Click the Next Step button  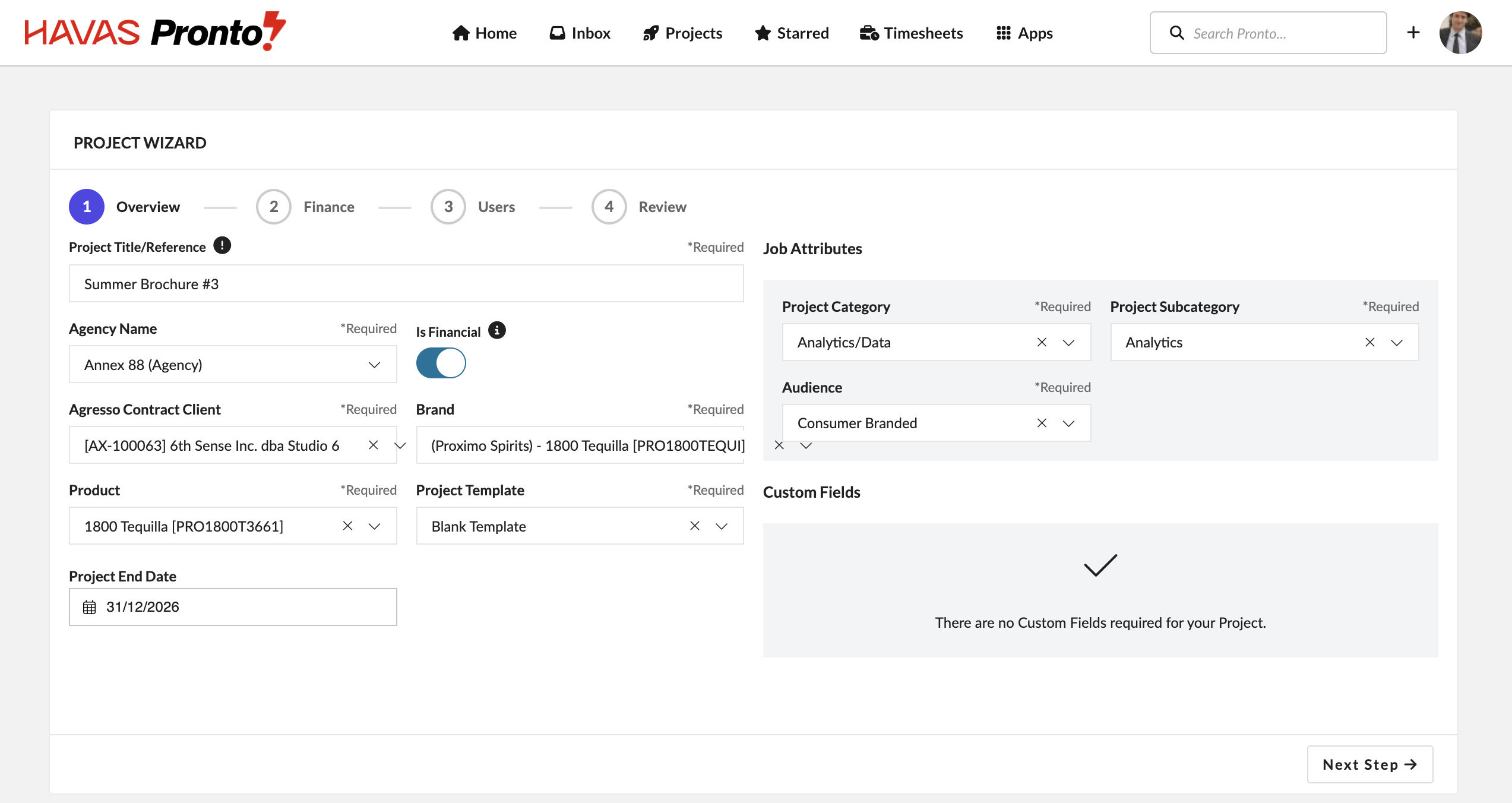1370,764
